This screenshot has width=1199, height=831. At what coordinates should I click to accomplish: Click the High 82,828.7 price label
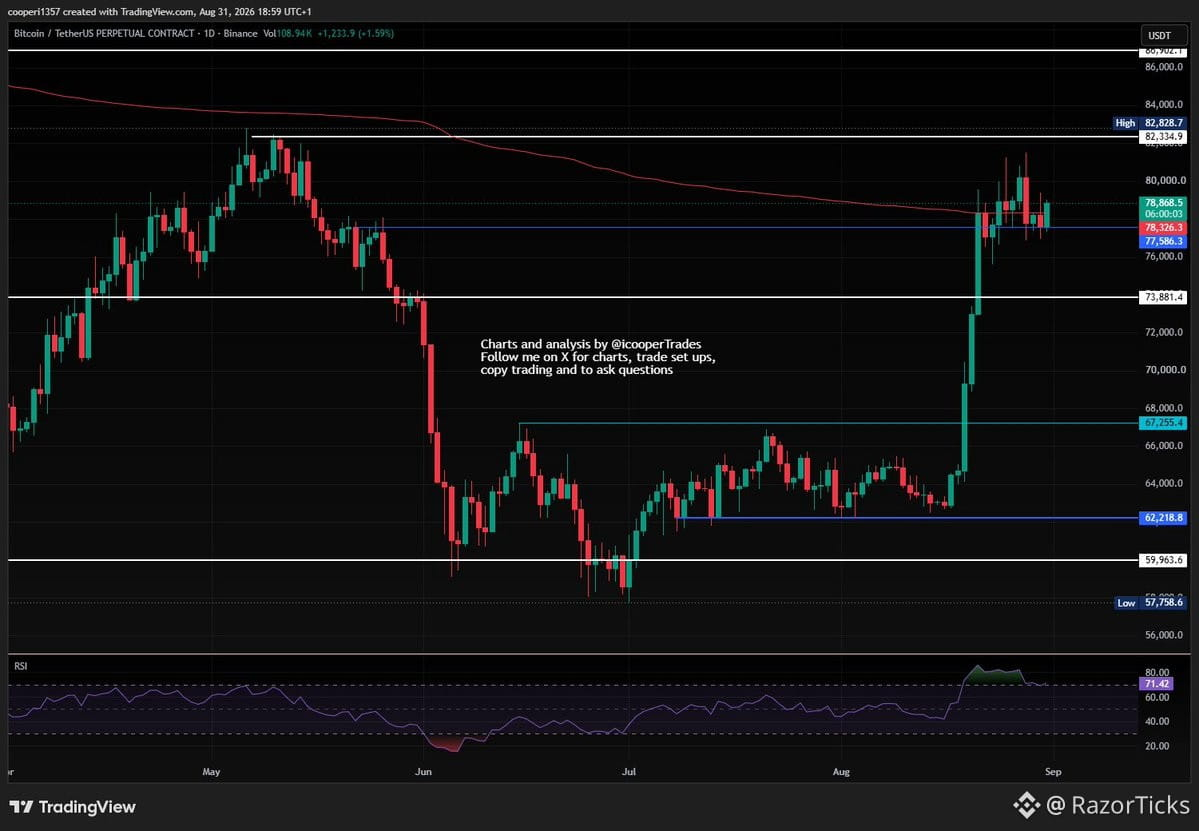tap(1150, 123)
